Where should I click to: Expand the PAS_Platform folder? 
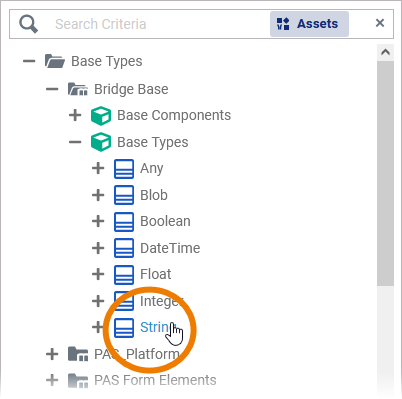click(x=52, y=354)
